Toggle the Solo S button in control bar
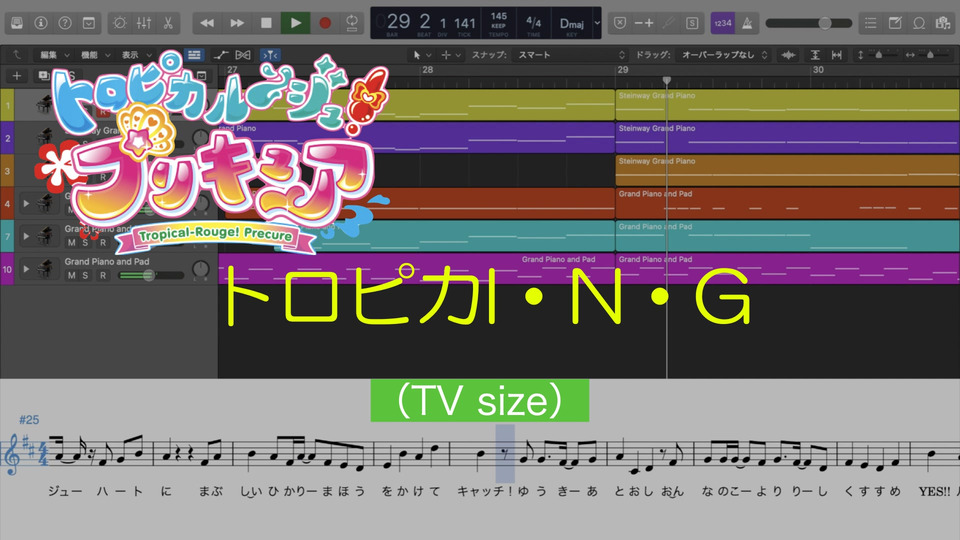 [x=692, y=23]
